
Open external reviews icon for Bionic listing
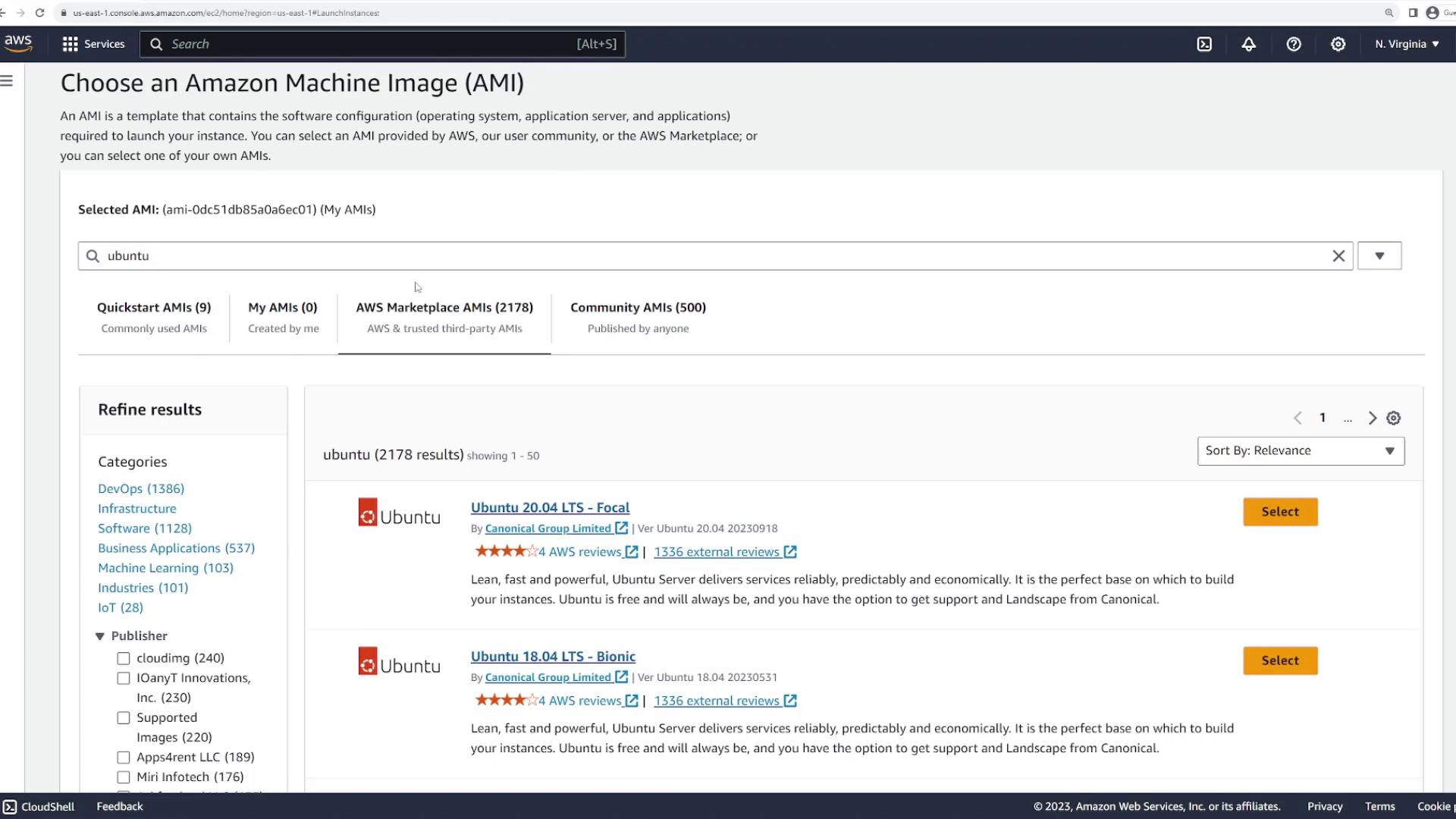[x=790, y=701]
